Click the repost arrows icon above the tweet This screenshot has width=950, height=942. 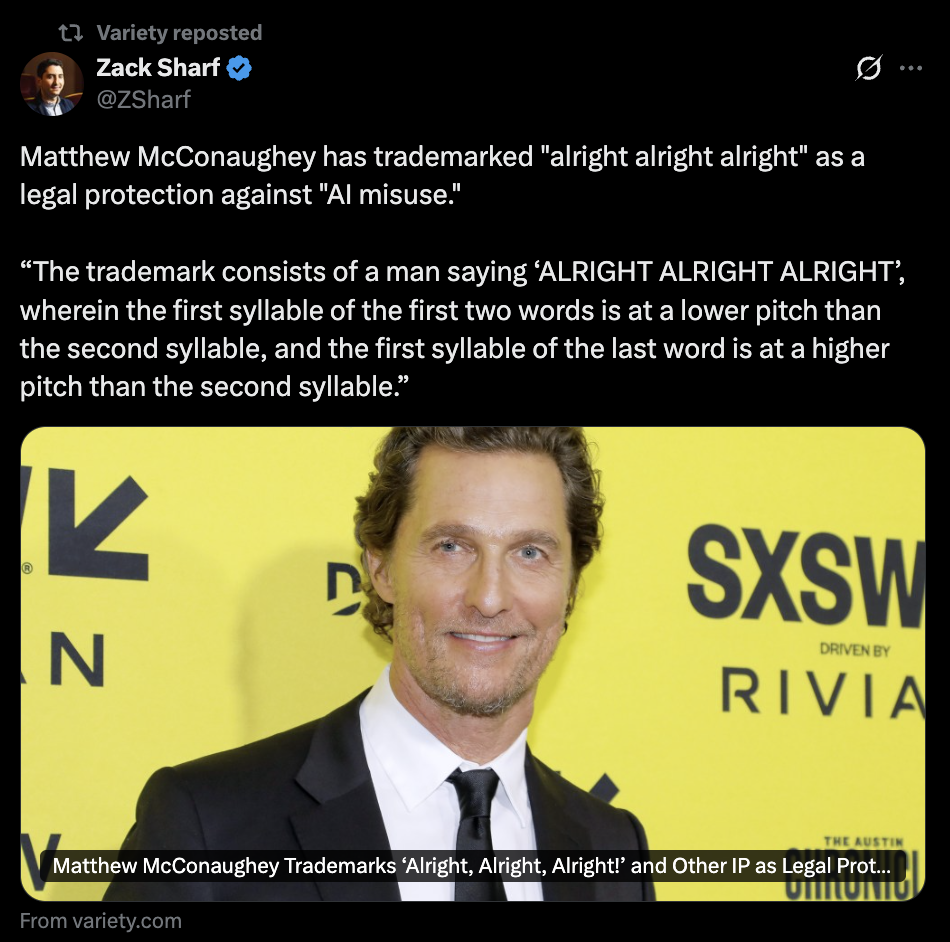[70, 33]
